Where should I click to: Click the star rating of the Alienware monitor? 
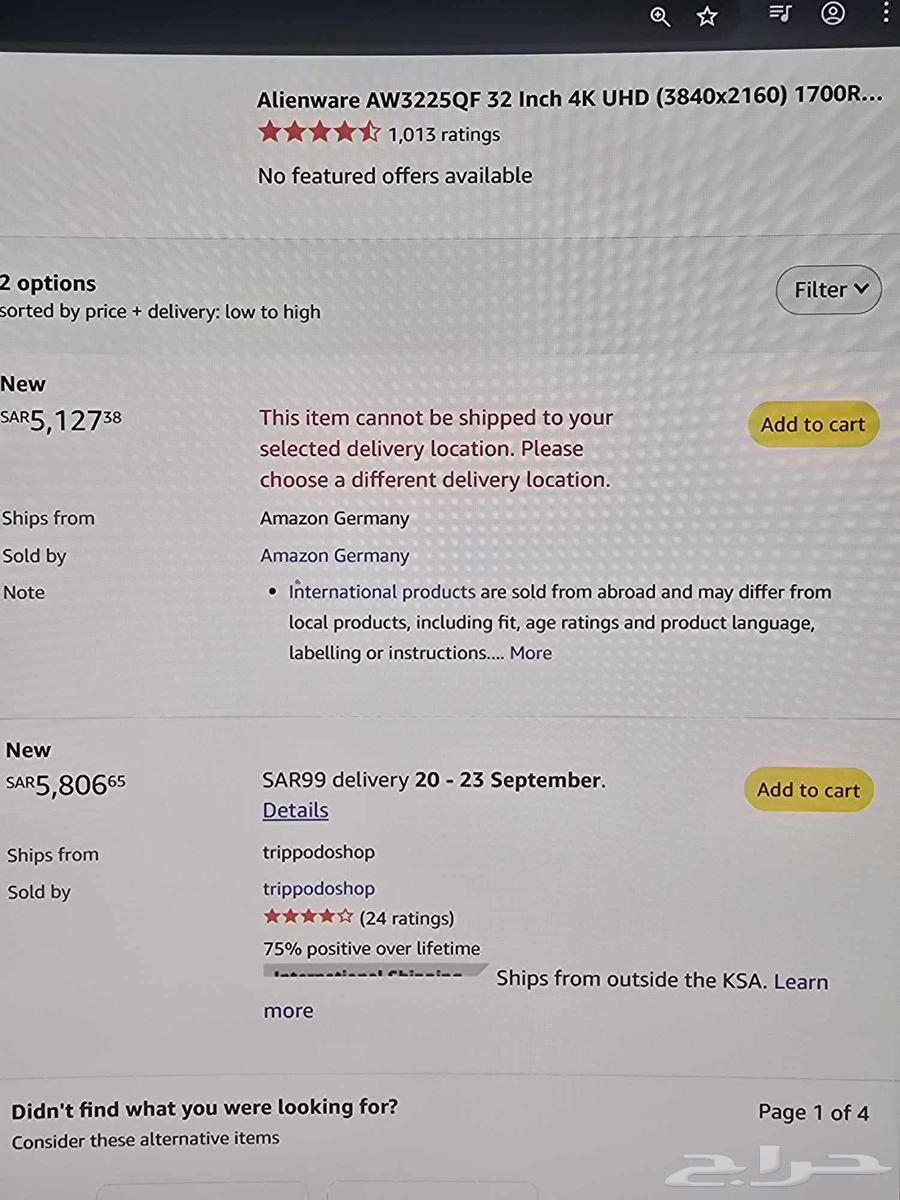coord(319,133)
